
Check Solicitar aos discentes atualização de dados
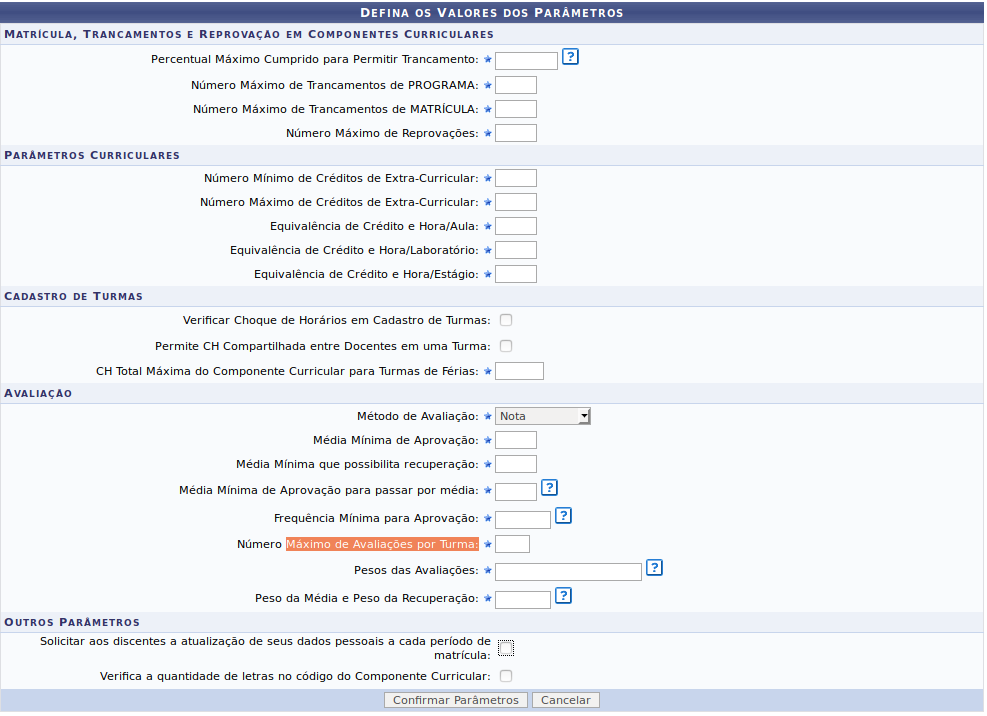(506, 648)
